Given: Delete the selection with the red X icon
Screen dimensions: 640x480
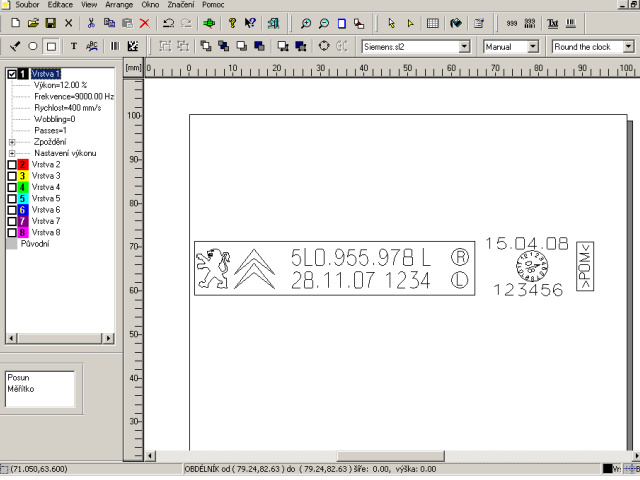Looking at the screenshot, I should point(144,23).
